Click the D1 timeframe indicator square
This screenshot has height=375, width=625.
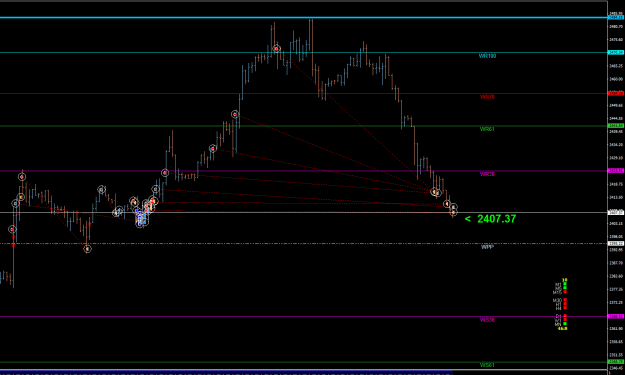click(x=565, y=316)
